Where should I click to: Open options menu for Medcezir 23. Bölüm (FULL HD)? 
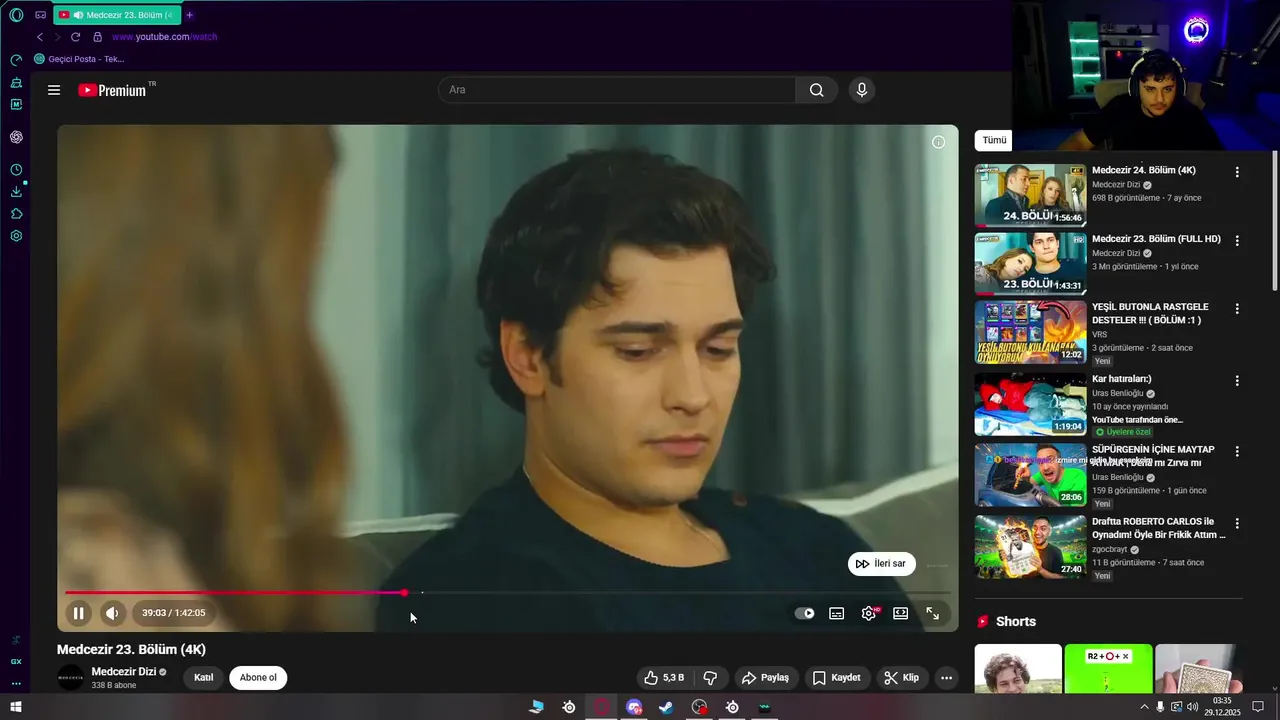(x=1237, y=241)
